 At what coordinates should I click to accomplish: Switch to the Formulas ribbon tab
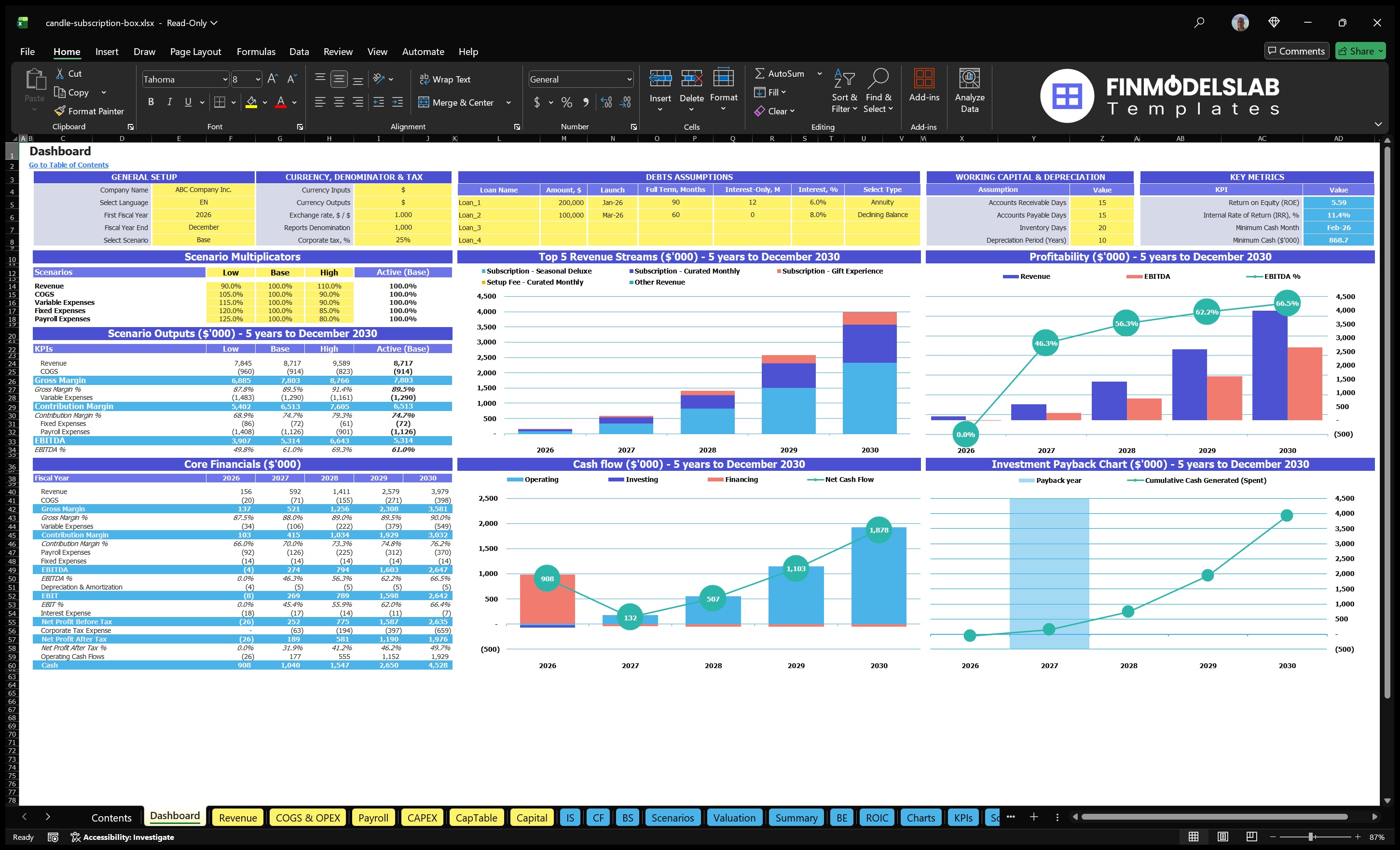click(256, 51)
